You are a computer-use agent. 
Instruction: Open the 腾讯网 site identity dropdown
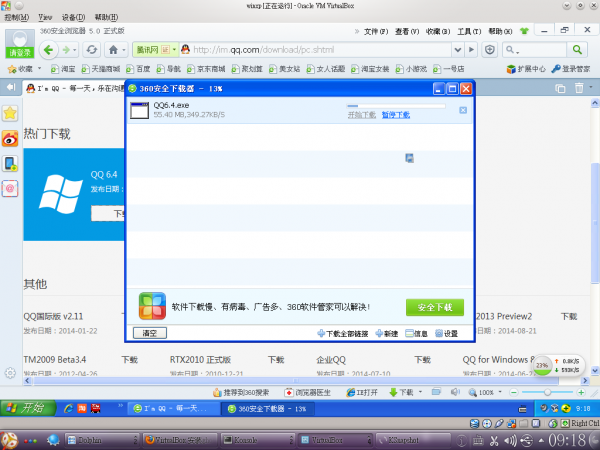point(174,50)
